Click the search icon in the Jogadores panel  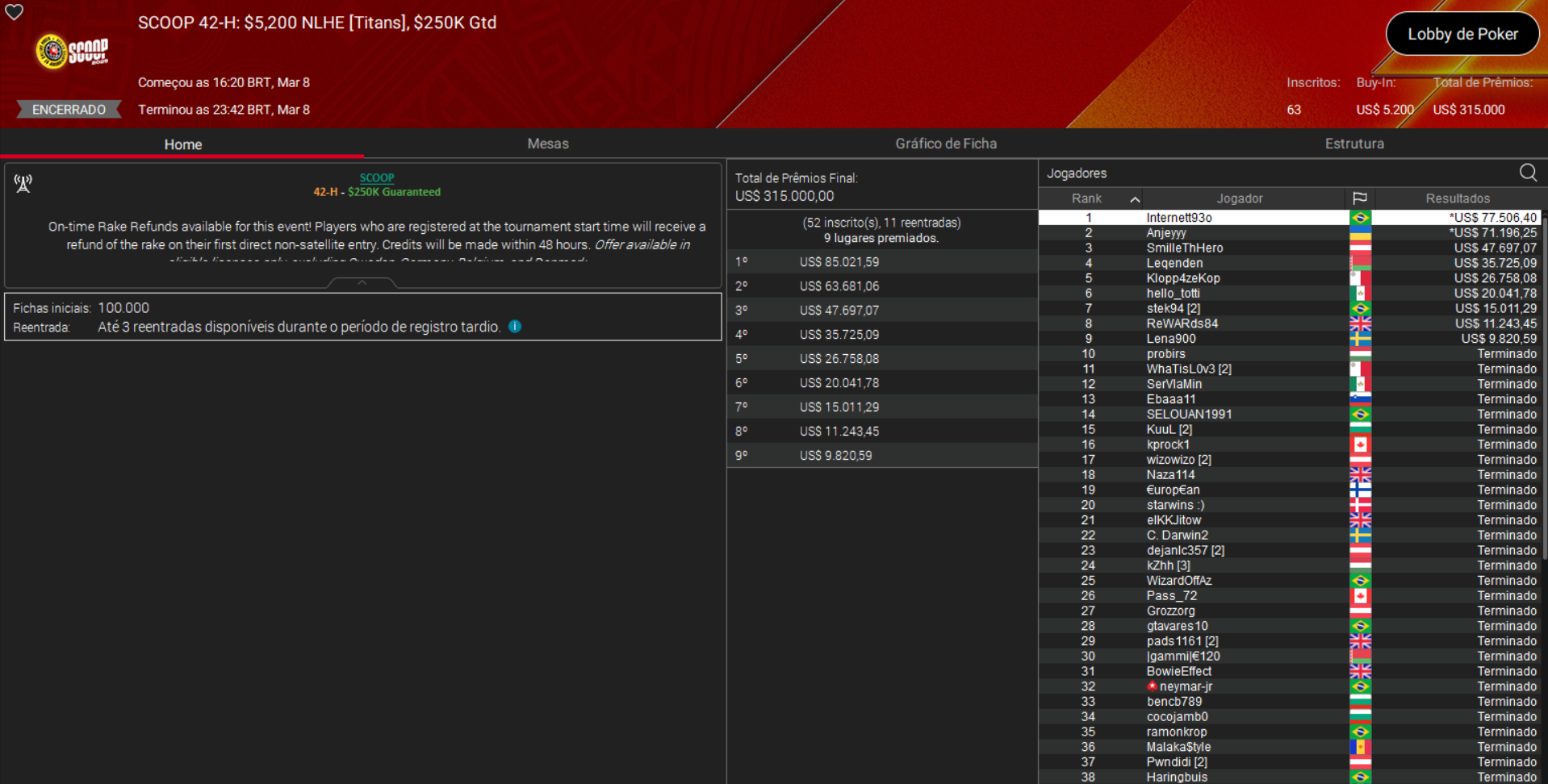point(1528,173)
